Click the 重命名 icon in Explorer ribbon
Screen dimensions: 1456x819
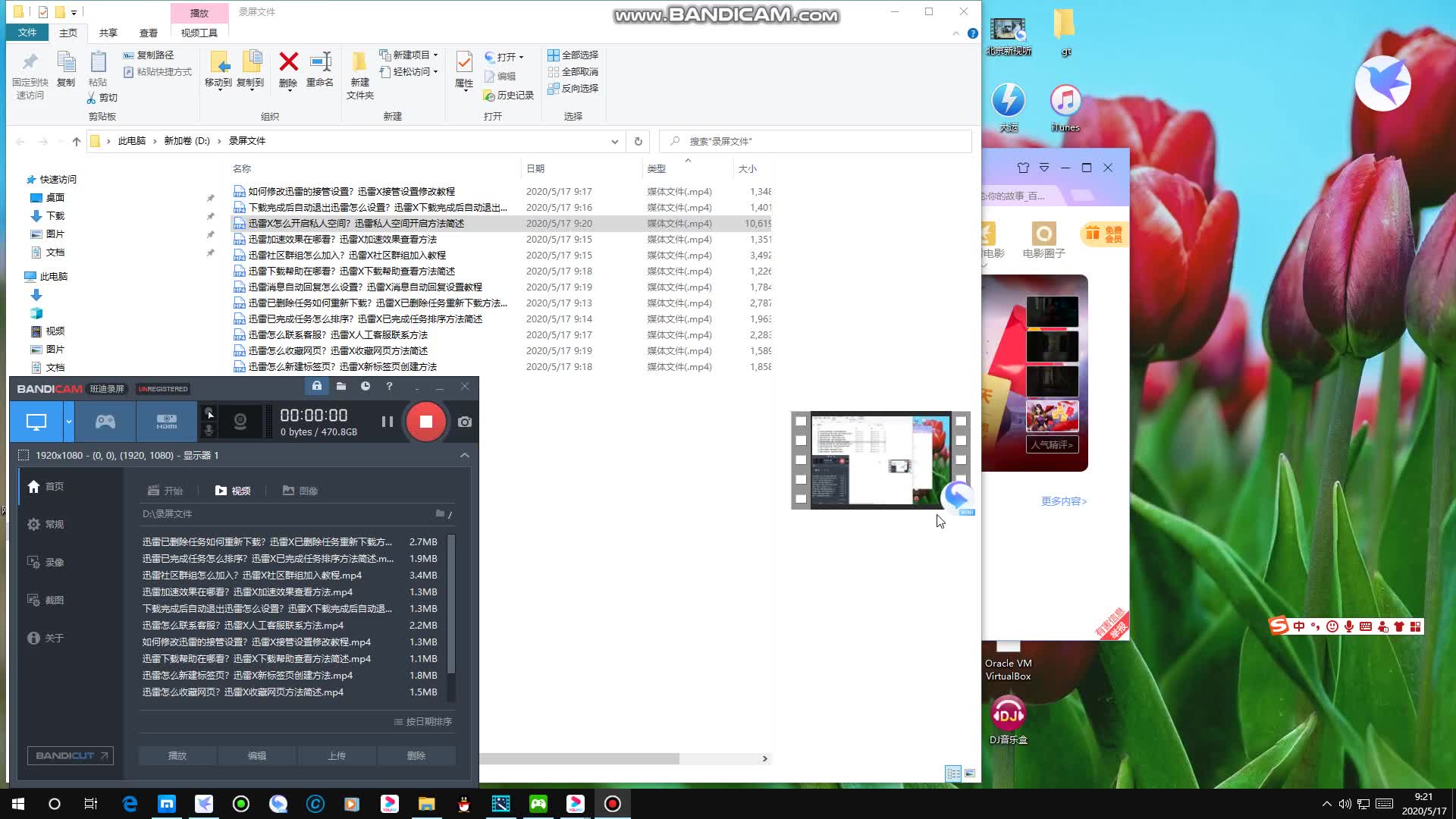tap(320, 70)
